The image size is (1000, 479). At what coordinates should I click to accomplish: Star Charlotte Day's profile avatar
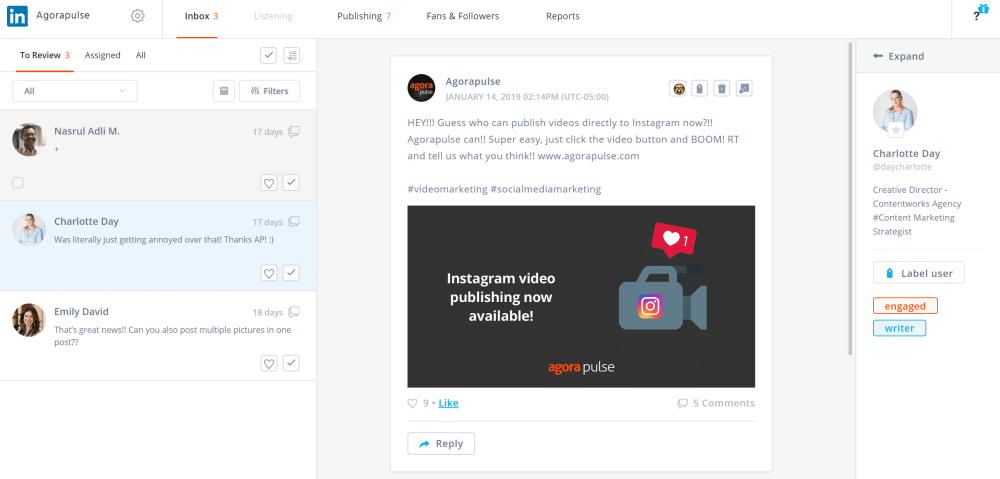click(x=896, y=130)
